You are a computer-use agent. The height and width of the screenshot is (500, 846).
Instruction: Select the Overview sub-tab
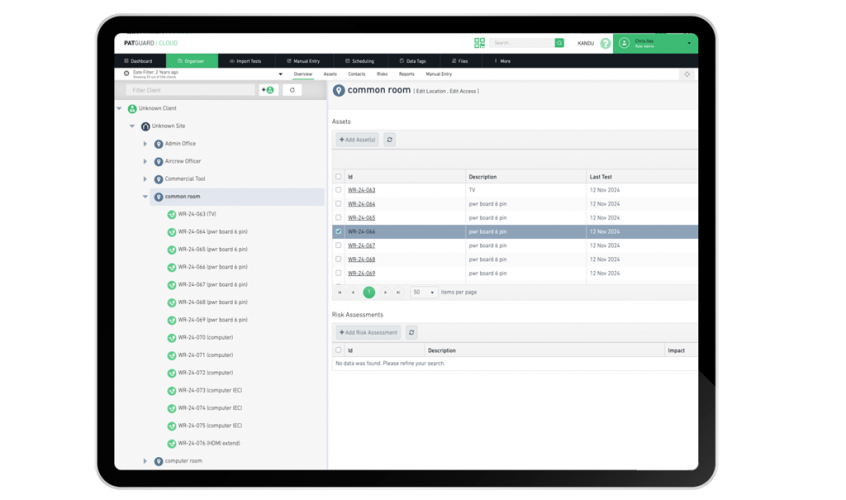(303, 74)
